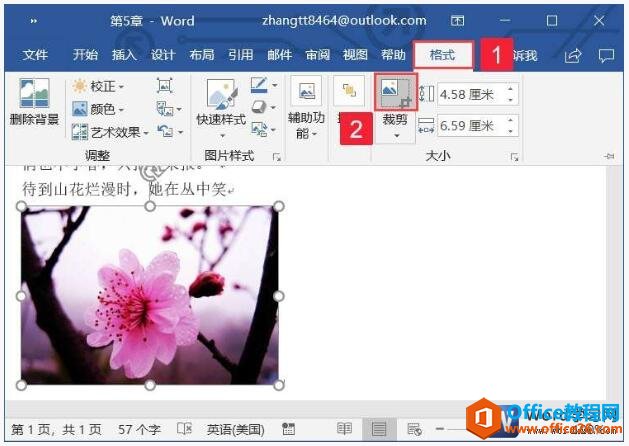
Task: Click the Reset Picture icon
Action: pos(165,131)
